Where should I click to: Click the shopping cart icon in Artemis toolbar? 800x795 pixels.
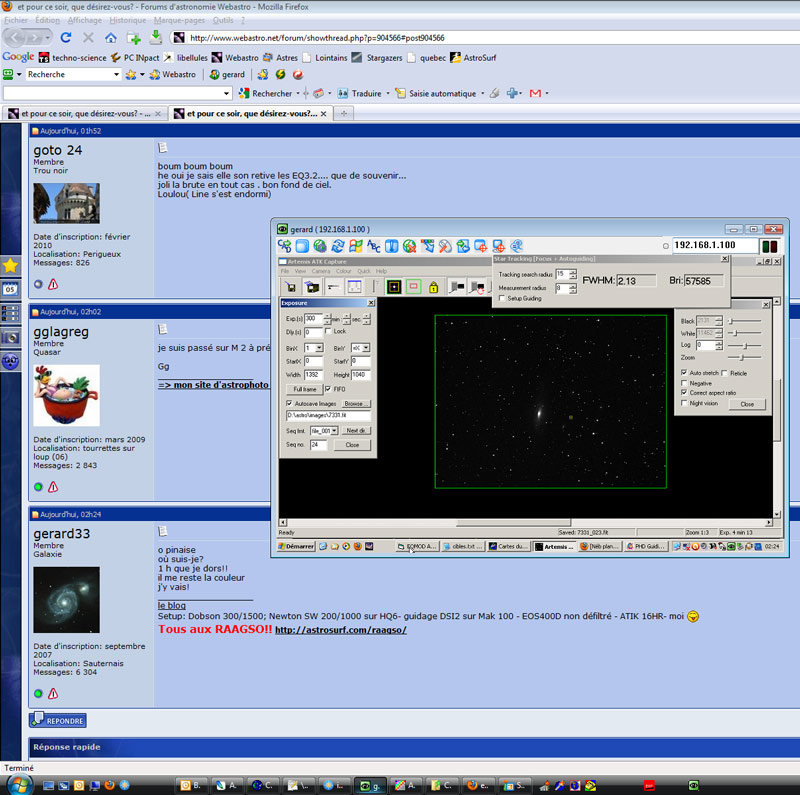click(289, 287)
